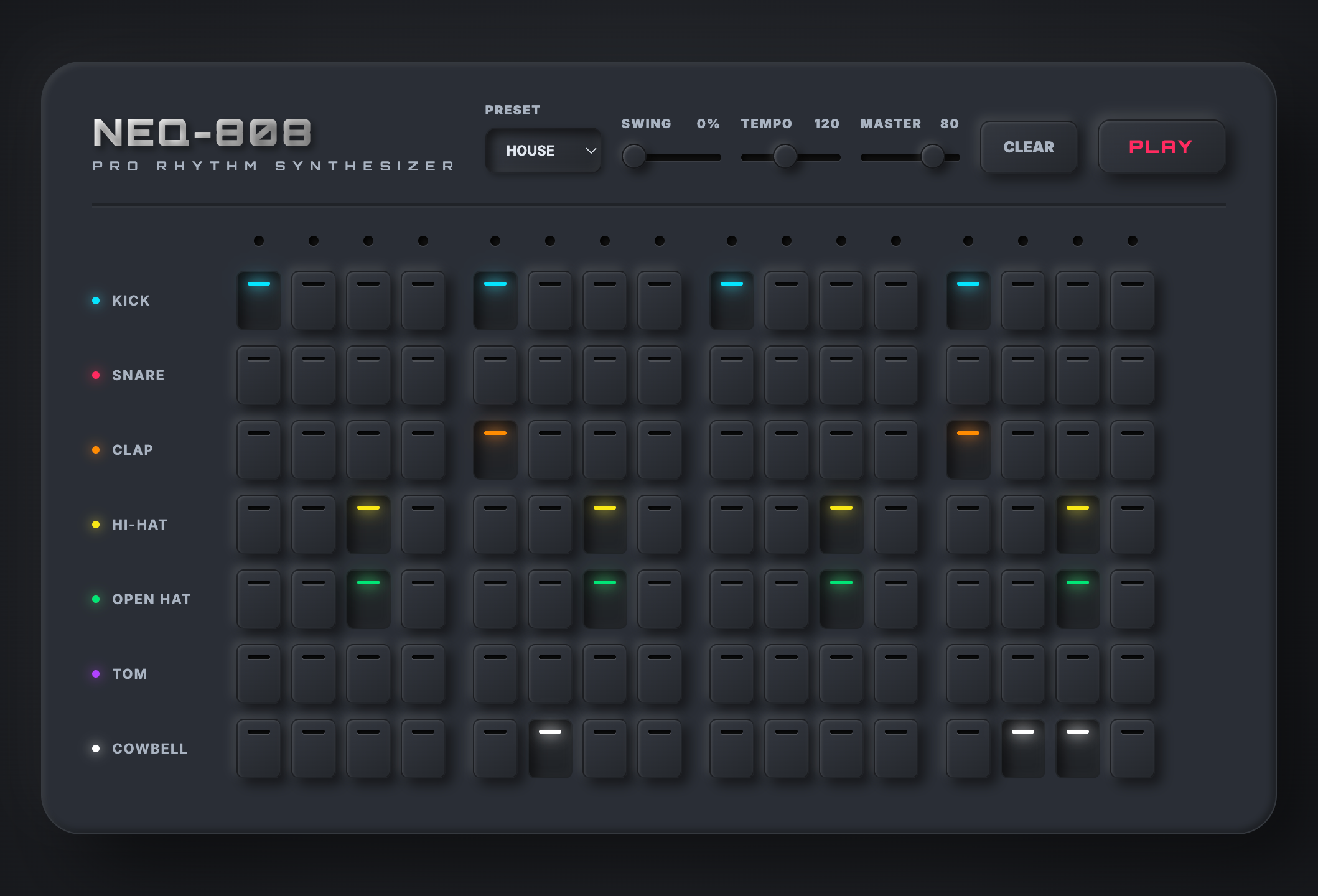
Task: Enable Kick step 3 pad
Action: pyautogui.click(x=368, y=301)
